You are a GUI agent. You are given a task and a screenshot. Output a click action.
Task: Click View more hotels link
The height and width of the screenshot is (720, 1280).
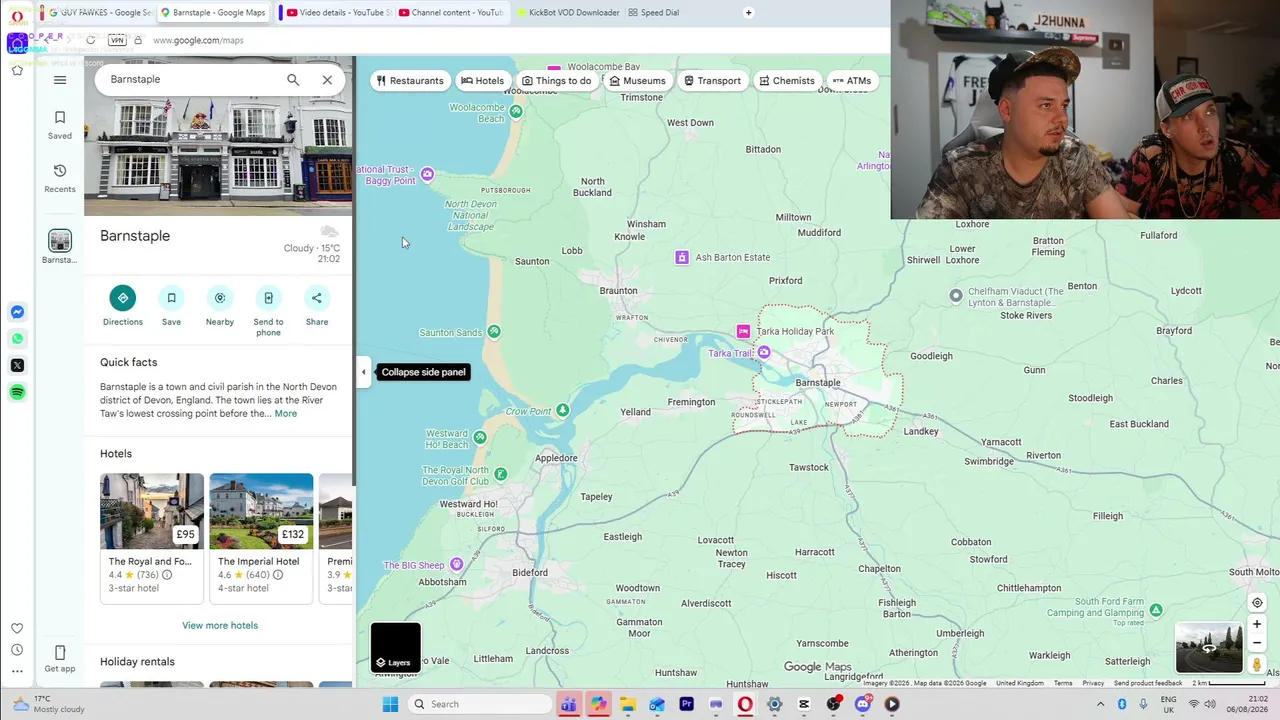[220, 626]
